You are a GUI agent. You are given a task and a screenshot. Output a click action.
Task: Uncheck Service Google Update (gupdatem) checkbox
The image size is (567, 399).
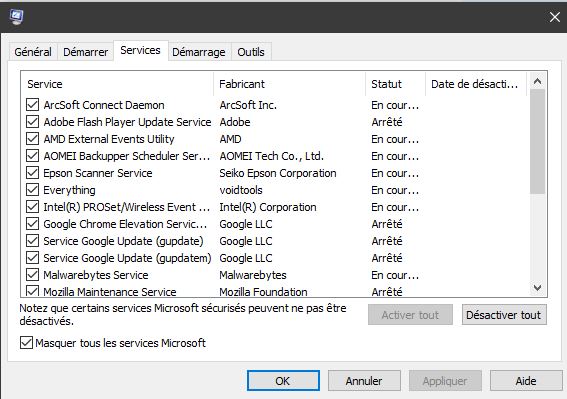(x=33, y=258)
